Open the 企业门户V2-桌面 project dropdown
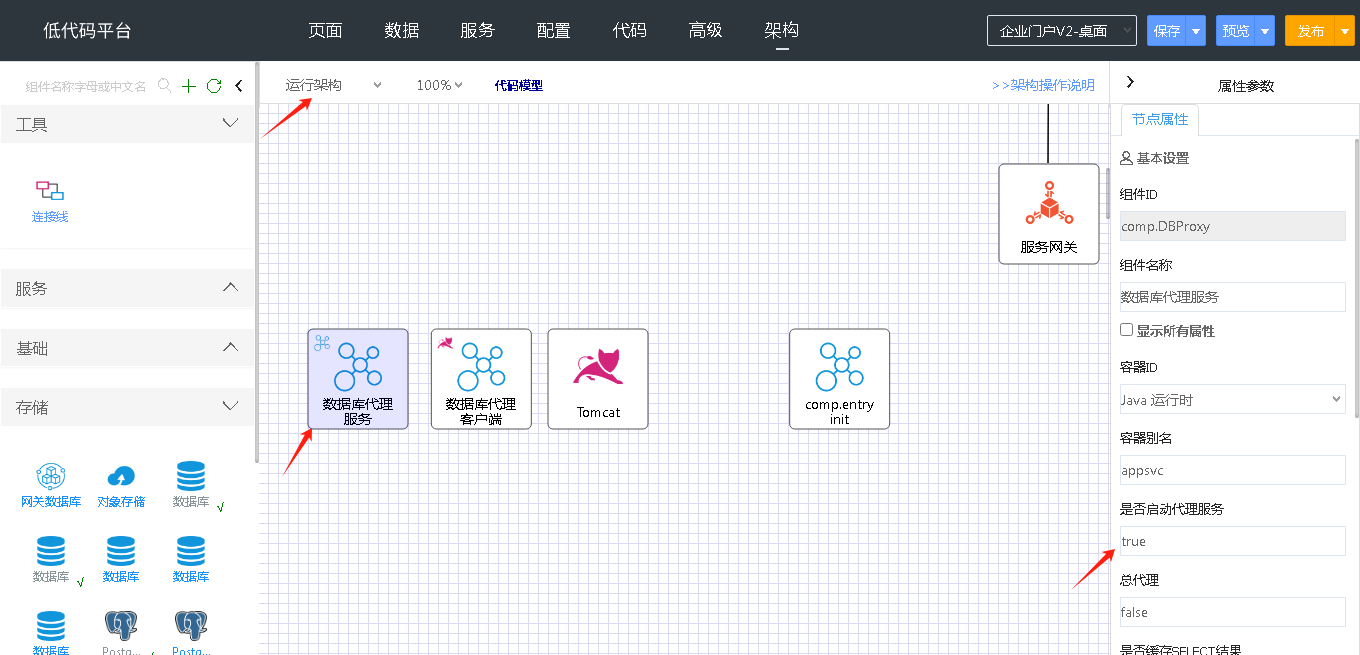Viewport: 1360px width, 655px height. (1061, 30)
